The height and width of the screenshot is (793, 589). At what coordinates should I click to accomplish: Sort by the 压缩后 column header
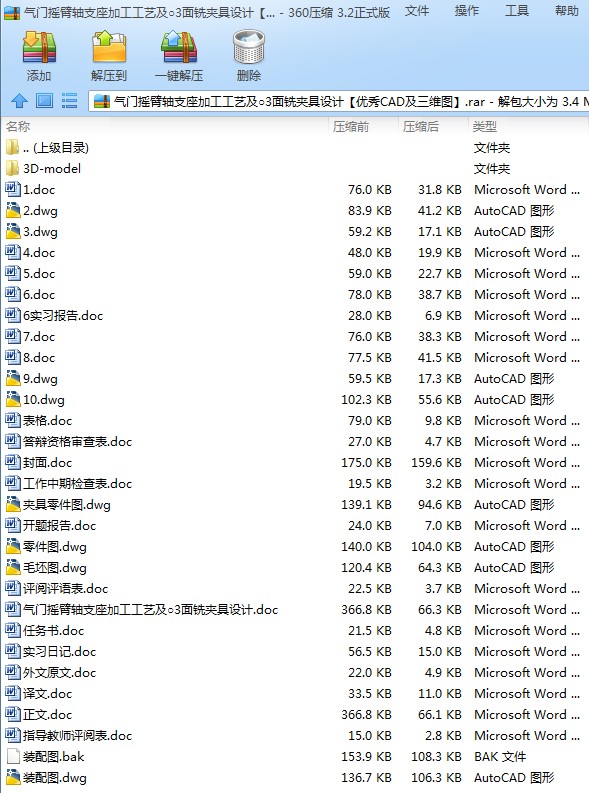tap(421, 126)
